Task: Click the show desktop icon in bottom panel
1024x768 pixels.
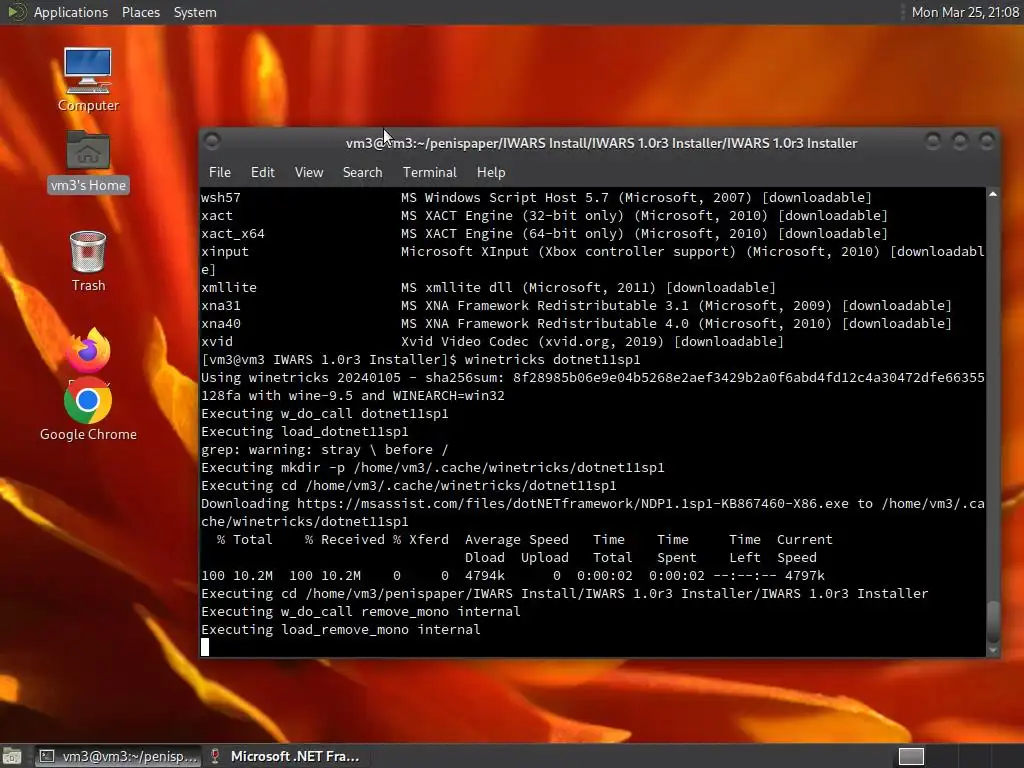Action: tap(12, 756)
